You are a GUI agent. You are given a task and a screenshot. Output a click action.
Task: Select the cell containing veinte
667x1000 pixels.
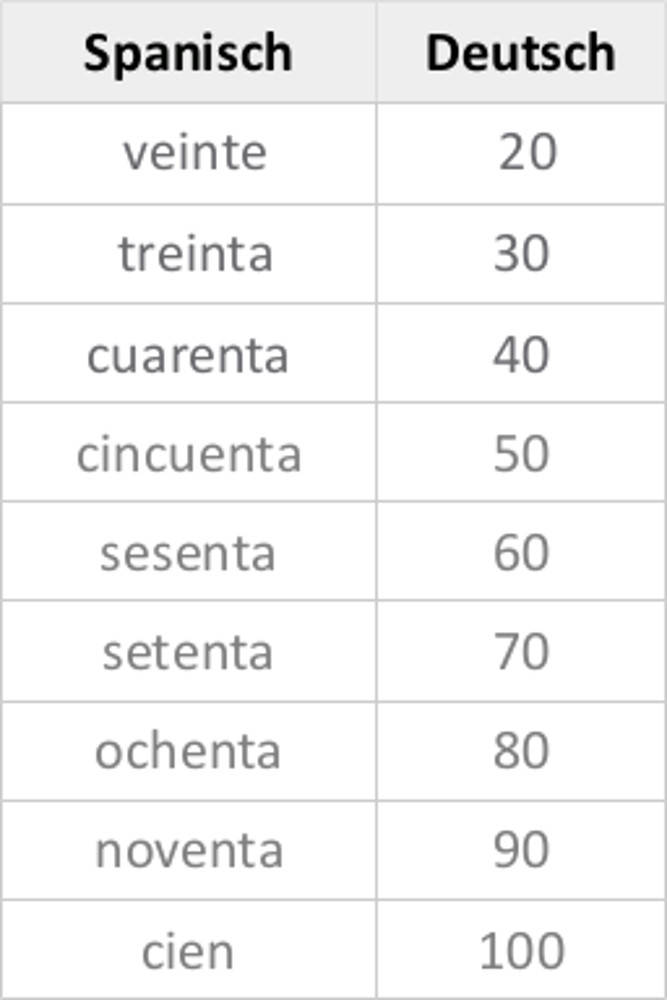194,153
